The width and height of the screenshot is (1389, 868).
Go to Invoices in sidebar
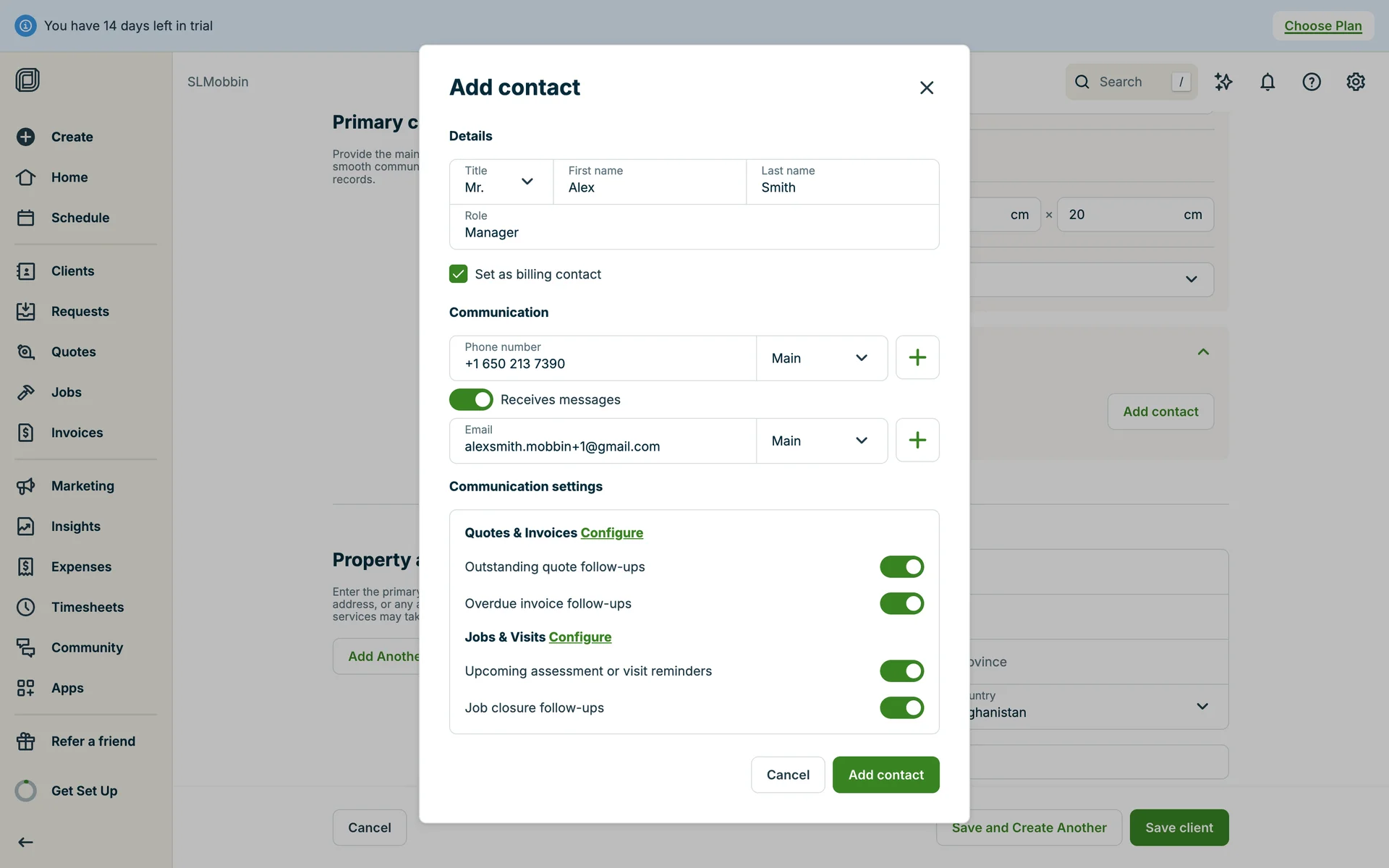(77, 433)
